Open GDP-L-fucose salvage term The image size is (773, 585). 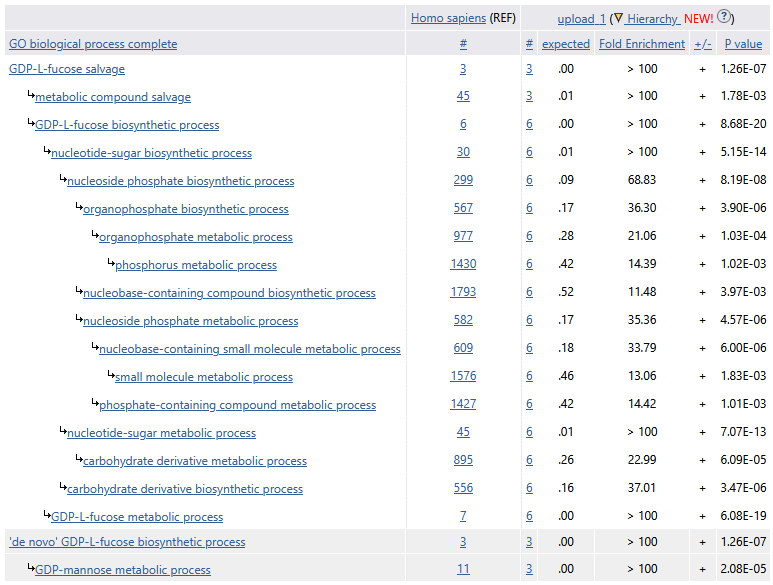(x=67, y=69)
